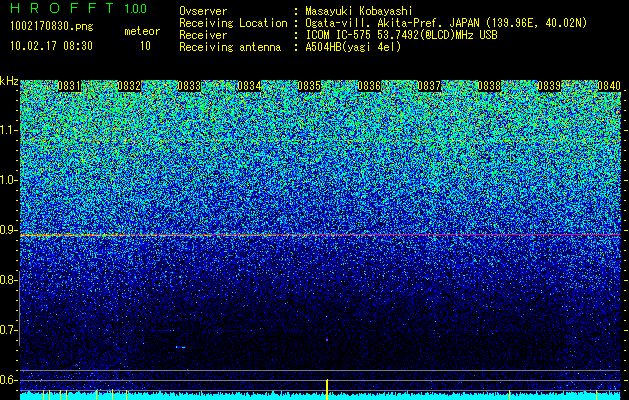Image resolution: width=629 pixels, height=400 pixels.
Task: Click the ICOM IC-575 receiver text
Action: coord(401,35)
